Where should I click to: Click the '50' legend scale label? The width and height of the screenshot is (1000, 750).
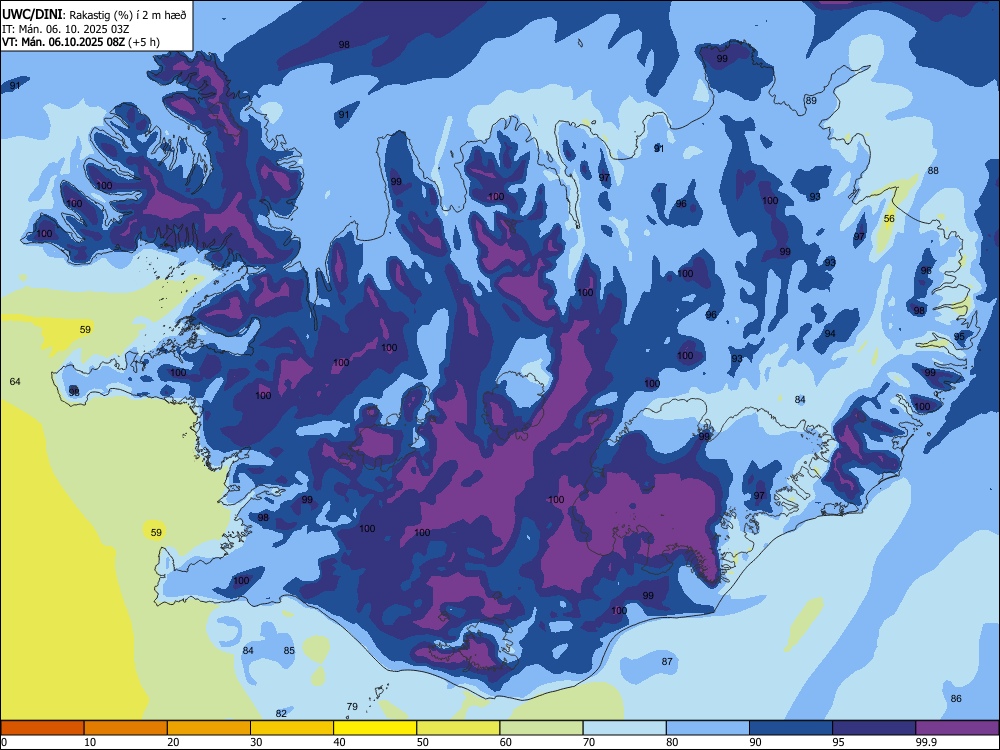click(x=422, y=742)
